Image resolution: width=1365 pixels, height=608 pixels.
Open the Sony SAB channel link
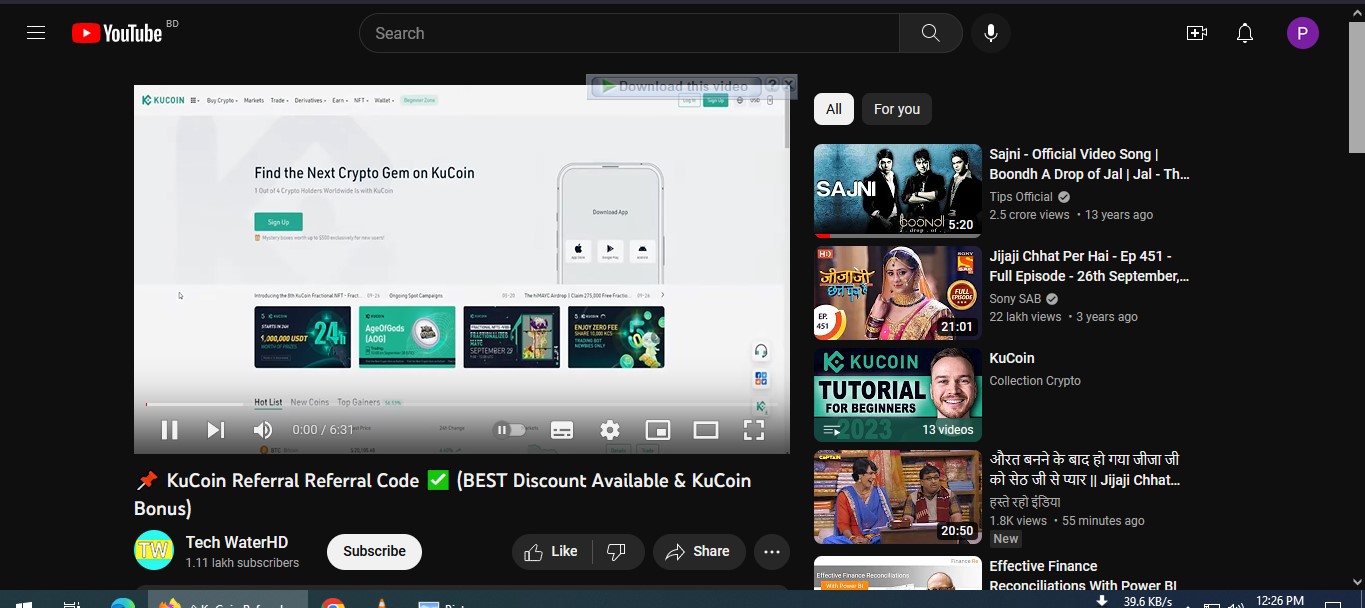[1015, 299]
